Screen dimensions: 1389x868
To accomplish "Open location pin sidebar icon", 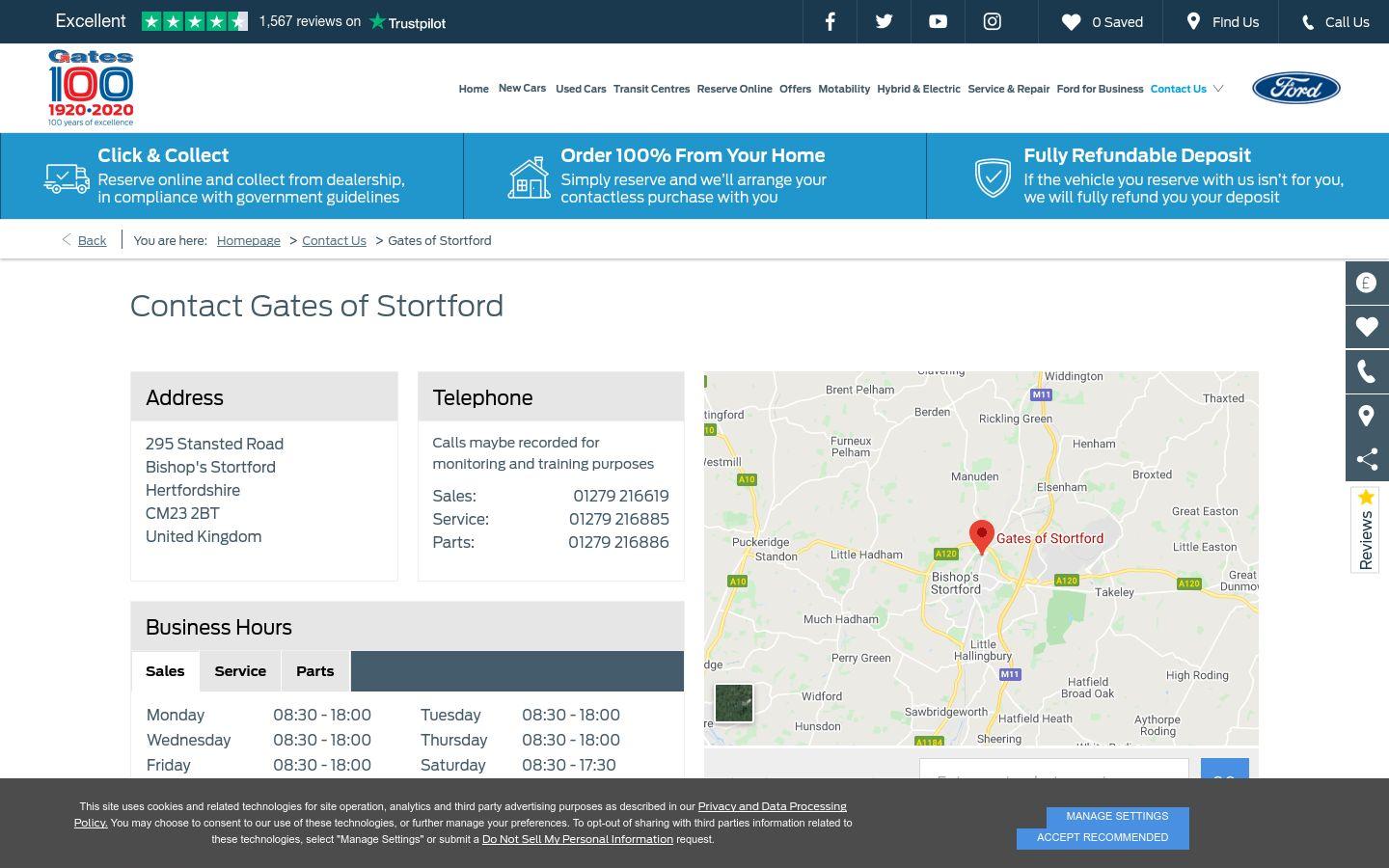I will coord(1367,416).
